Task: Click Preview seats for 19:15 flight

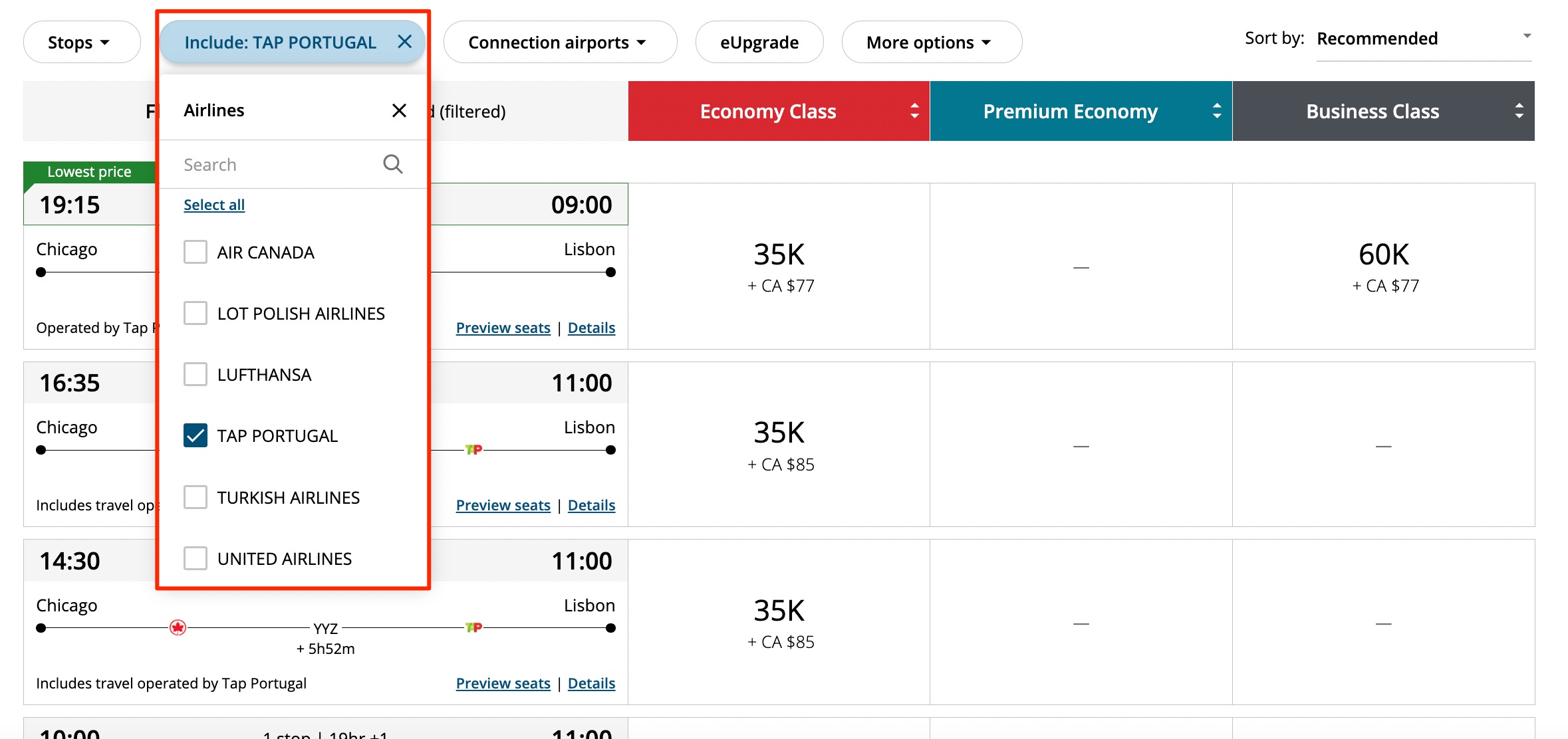Action: 503,327
